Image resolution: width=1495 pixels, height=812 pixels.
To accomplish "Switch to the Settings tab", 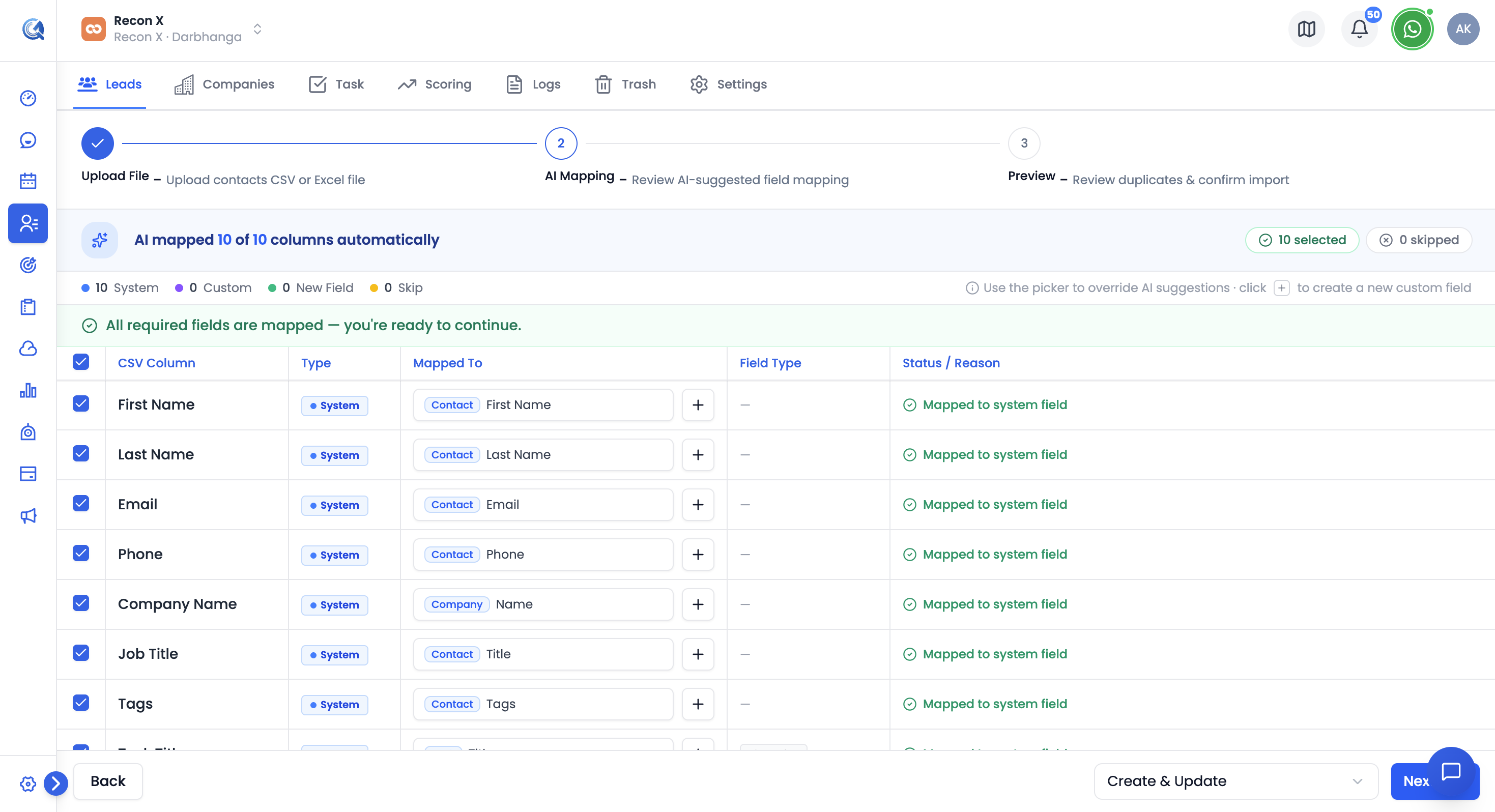I will click(728, 85).
